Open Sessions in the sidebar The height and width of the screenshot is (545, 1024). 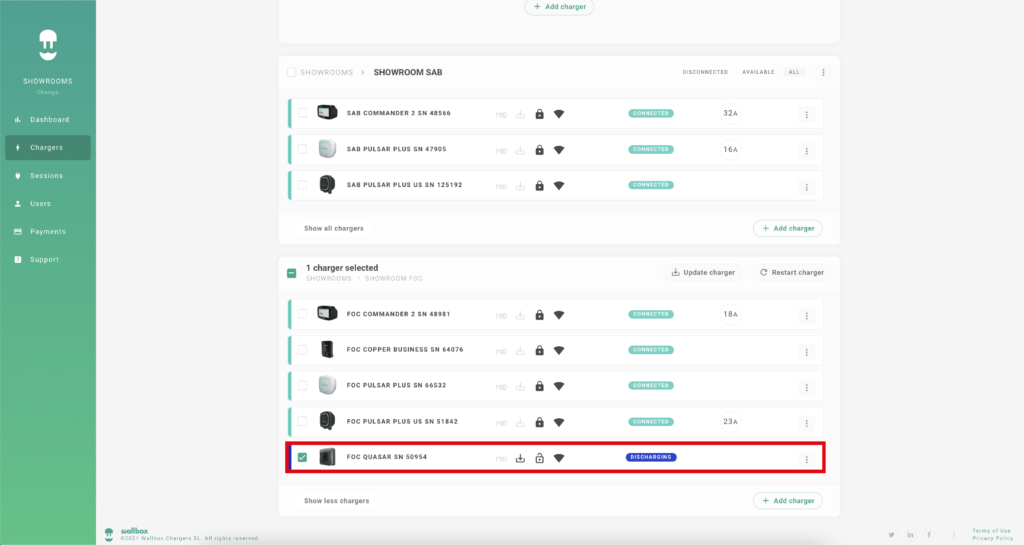coord(48,176)
